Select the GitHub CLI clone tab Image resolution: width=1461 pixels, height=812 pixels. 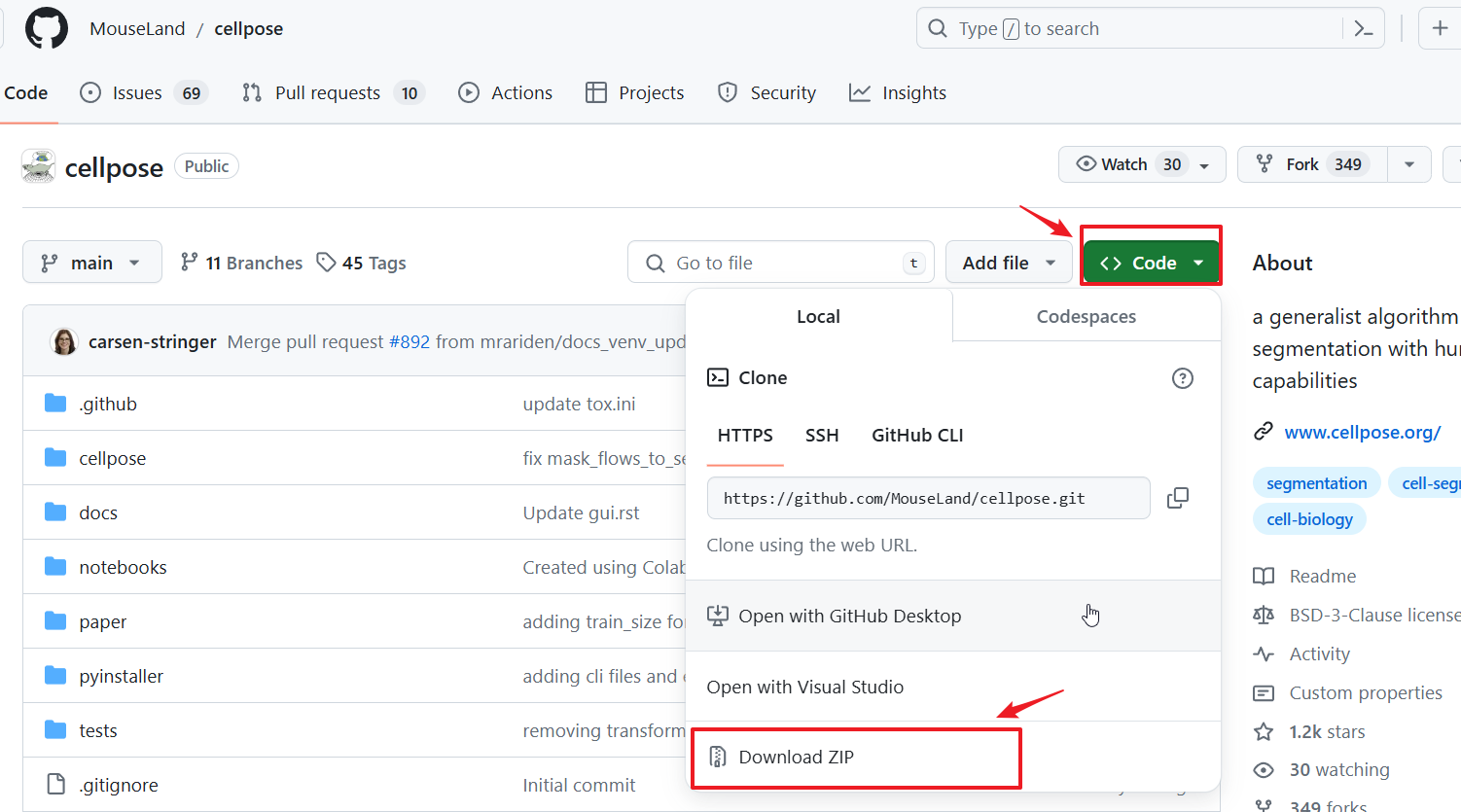tap(916, 435)
